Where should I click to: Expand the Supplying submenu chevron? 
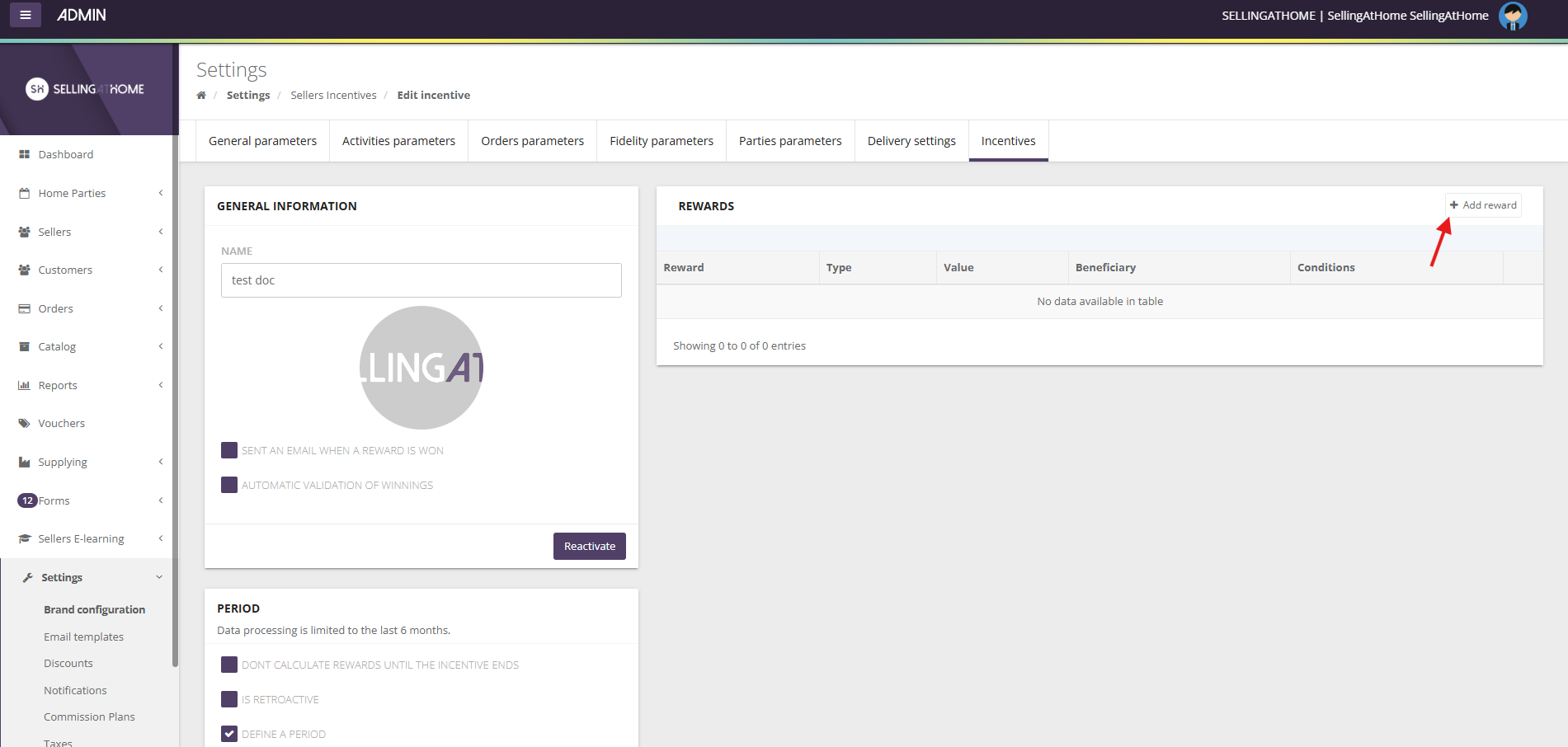click(x=161, y=462)
